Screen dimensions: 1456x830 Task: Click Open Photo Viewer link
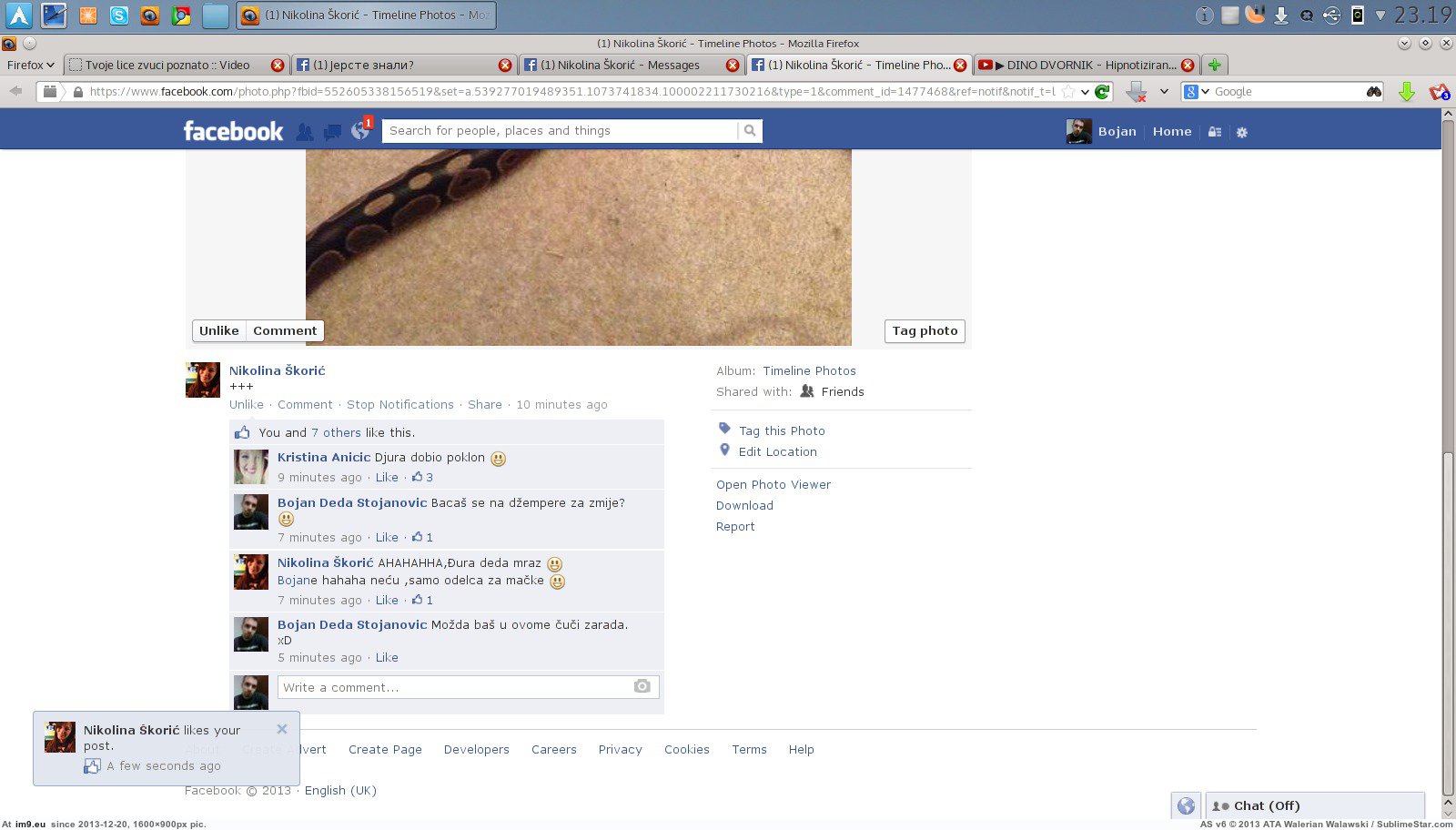pos(773,485)
